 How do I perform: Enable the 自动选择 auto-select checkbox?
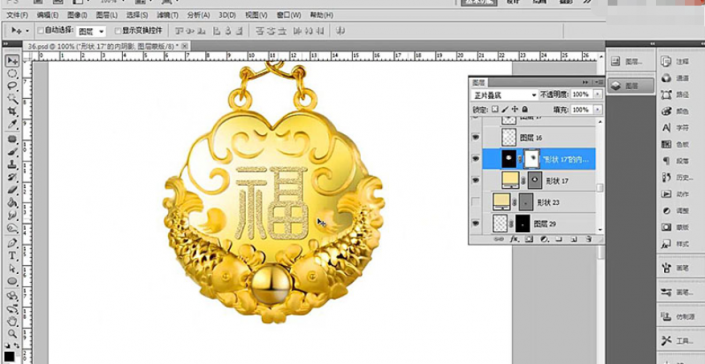point(40,31)
